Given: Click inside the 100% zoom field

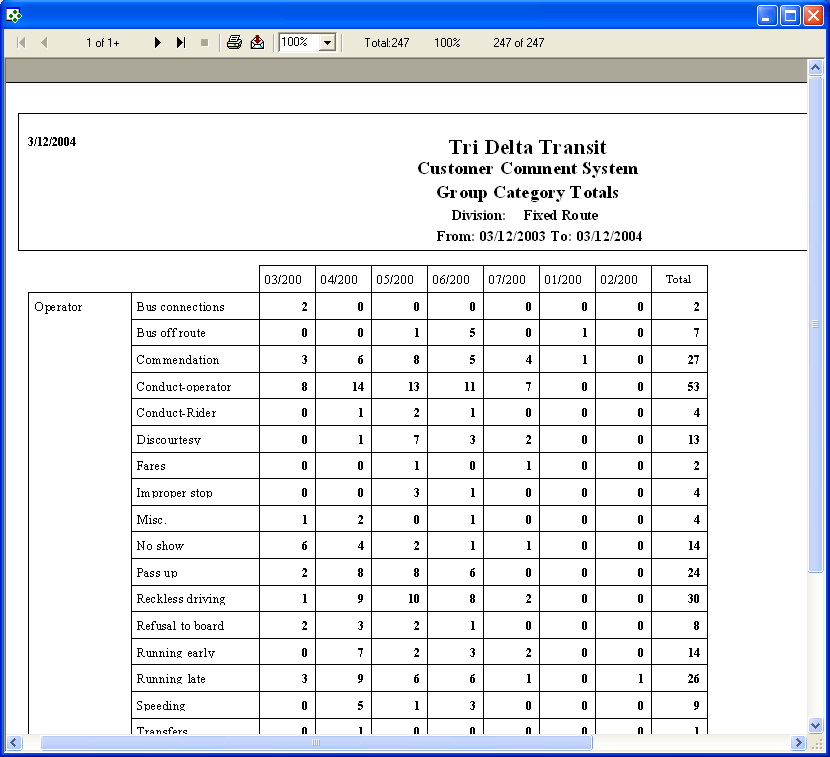Looking at the screenshot, I should [x=297, y=43].
